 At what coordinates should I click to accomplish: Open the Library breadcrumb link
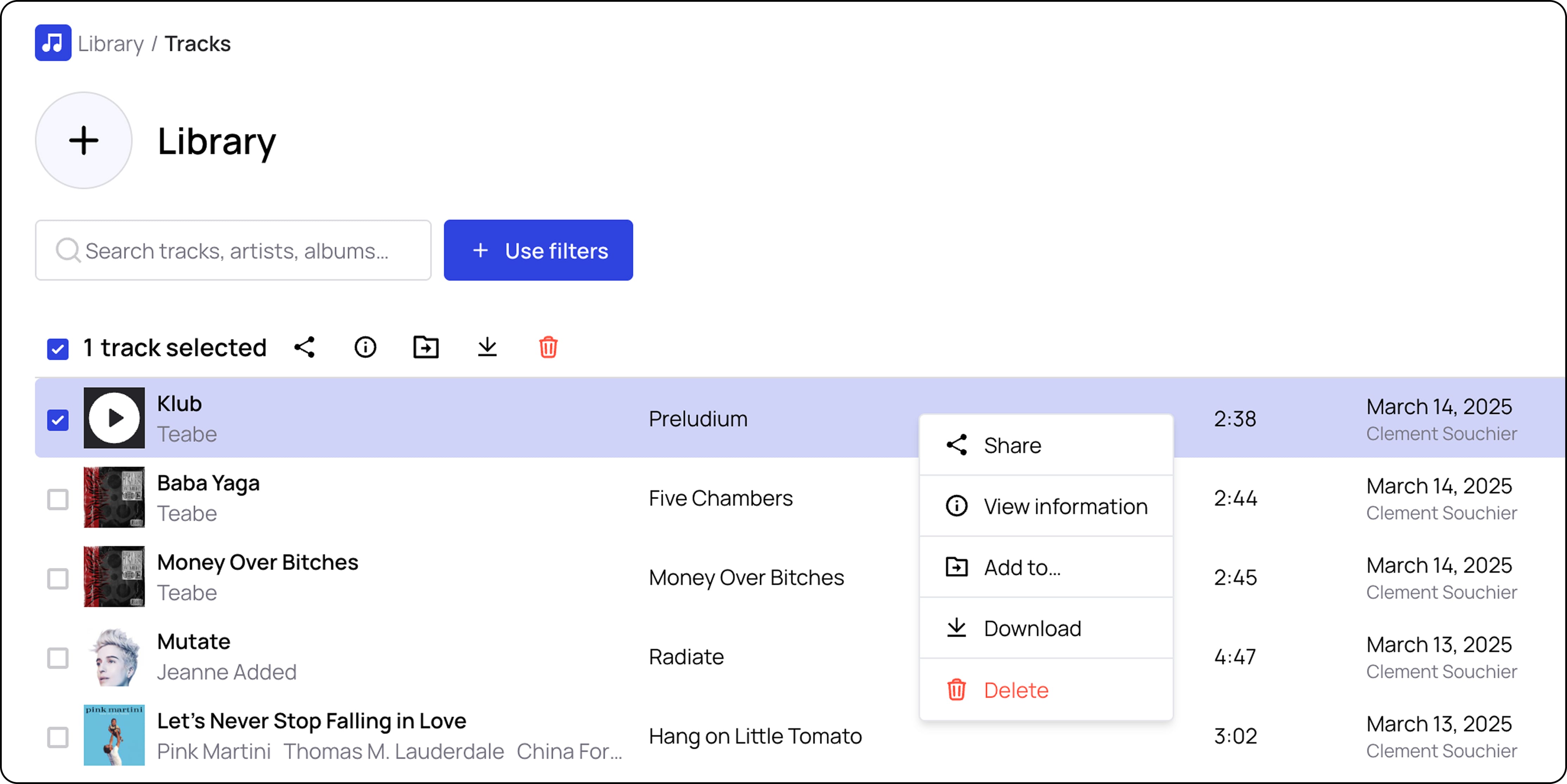click(109, 43)
